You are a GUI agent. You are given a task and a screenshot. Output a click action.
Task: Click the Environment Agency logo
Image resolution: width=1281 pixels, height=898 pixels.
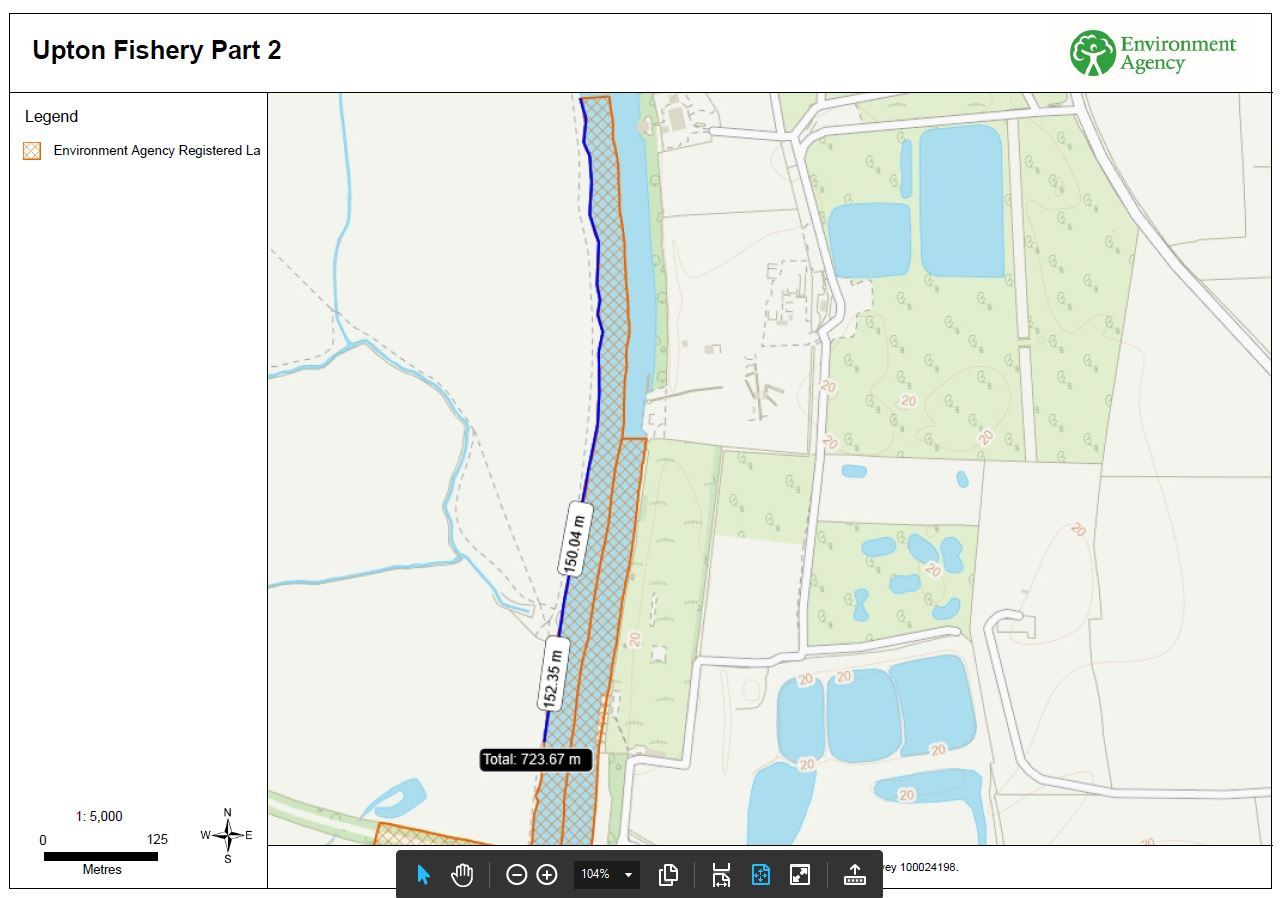coord(1152,53)
